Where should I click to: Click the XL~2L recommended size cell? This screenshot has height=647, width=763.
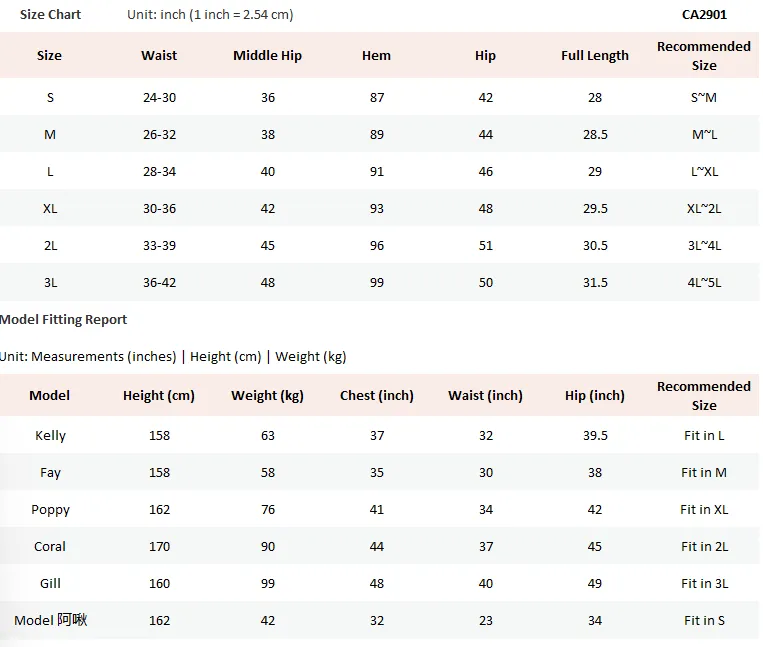tap(704, 209)
